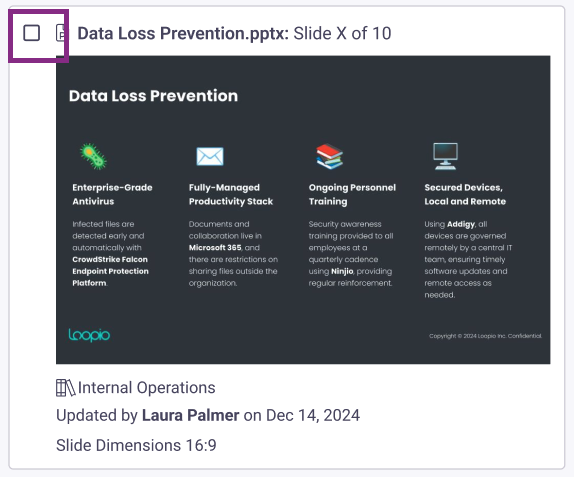Screen dimensions: 574x477
Task: Click the PowerPoint file type icon
Action: tap(61, 33)
